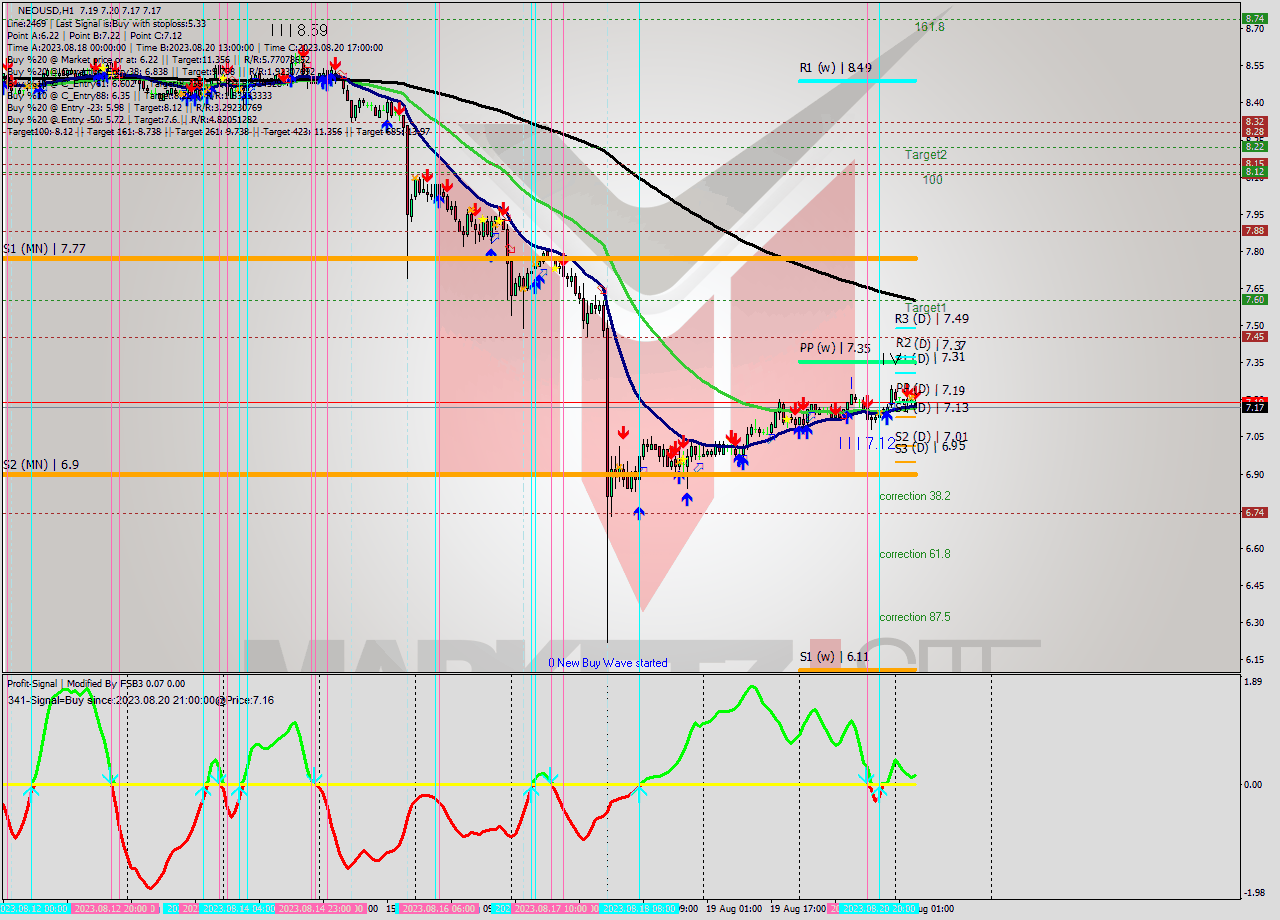Click the 7.45 red price tag
The height and width of the screenshot is (920, 1280).
click(1254, 336)
